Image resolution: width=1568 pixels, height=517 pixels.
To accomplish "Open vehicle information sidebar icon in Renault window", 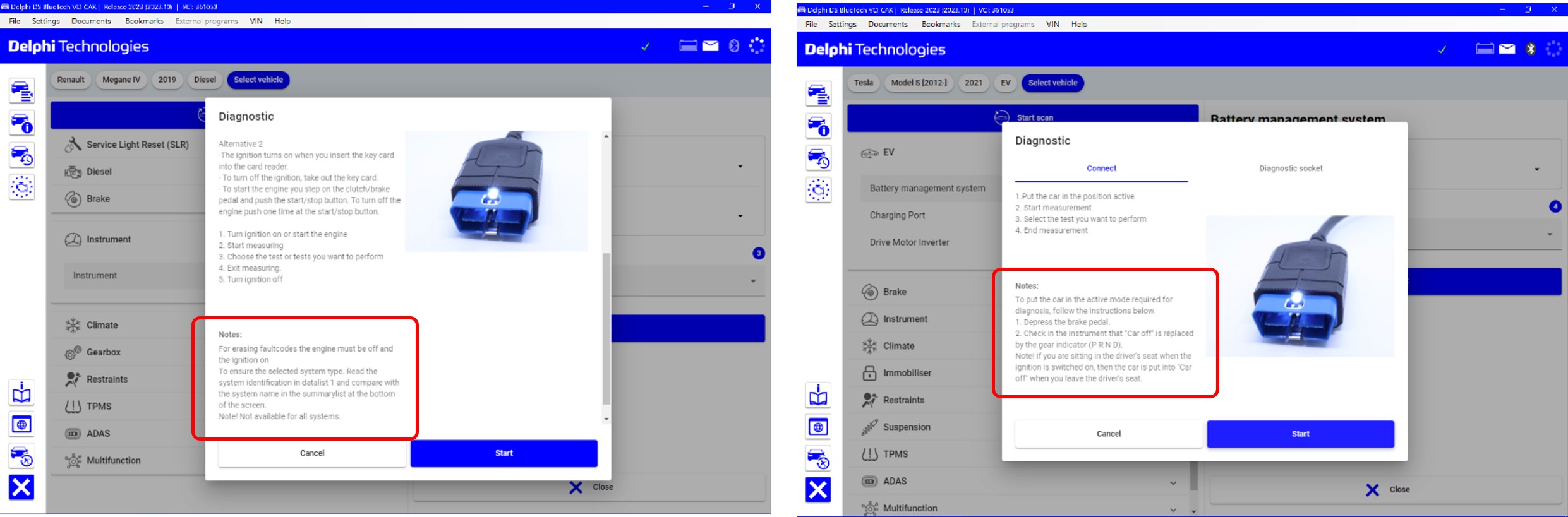I will click(21, 123).
